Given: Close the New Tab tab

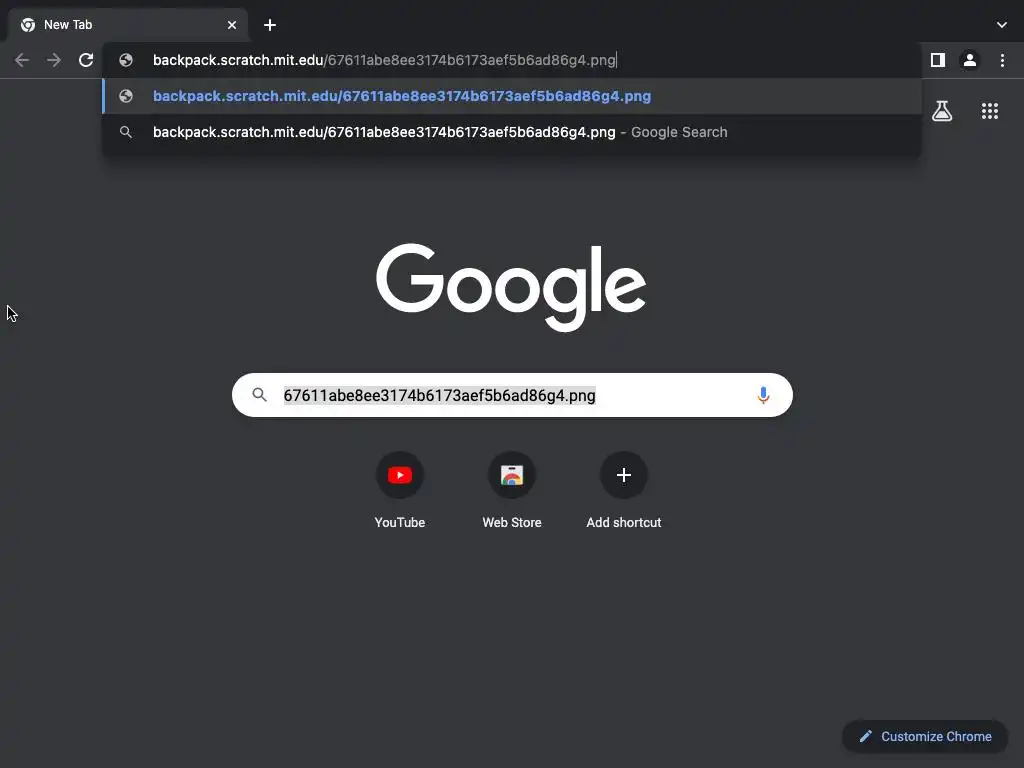Looking at the screenshot, I should click(232, 25).
